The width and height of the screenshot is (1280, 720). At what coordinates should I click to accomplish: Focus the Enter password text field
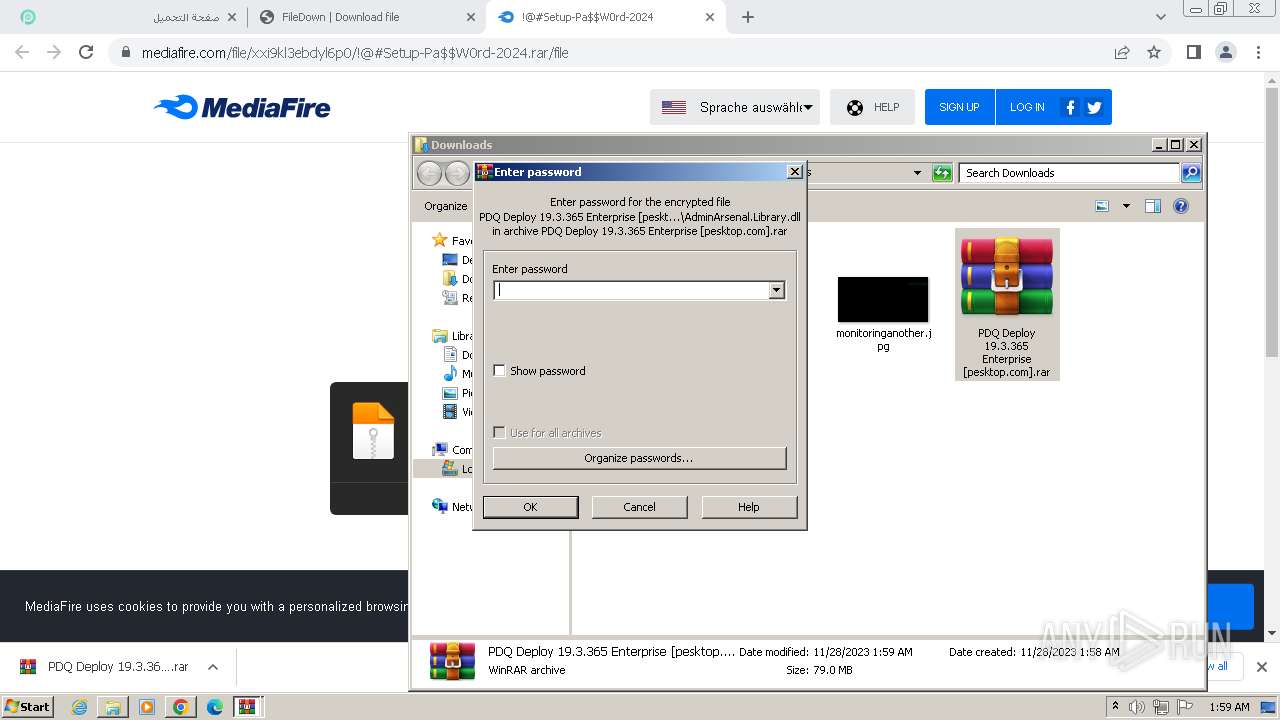(631, 290)
